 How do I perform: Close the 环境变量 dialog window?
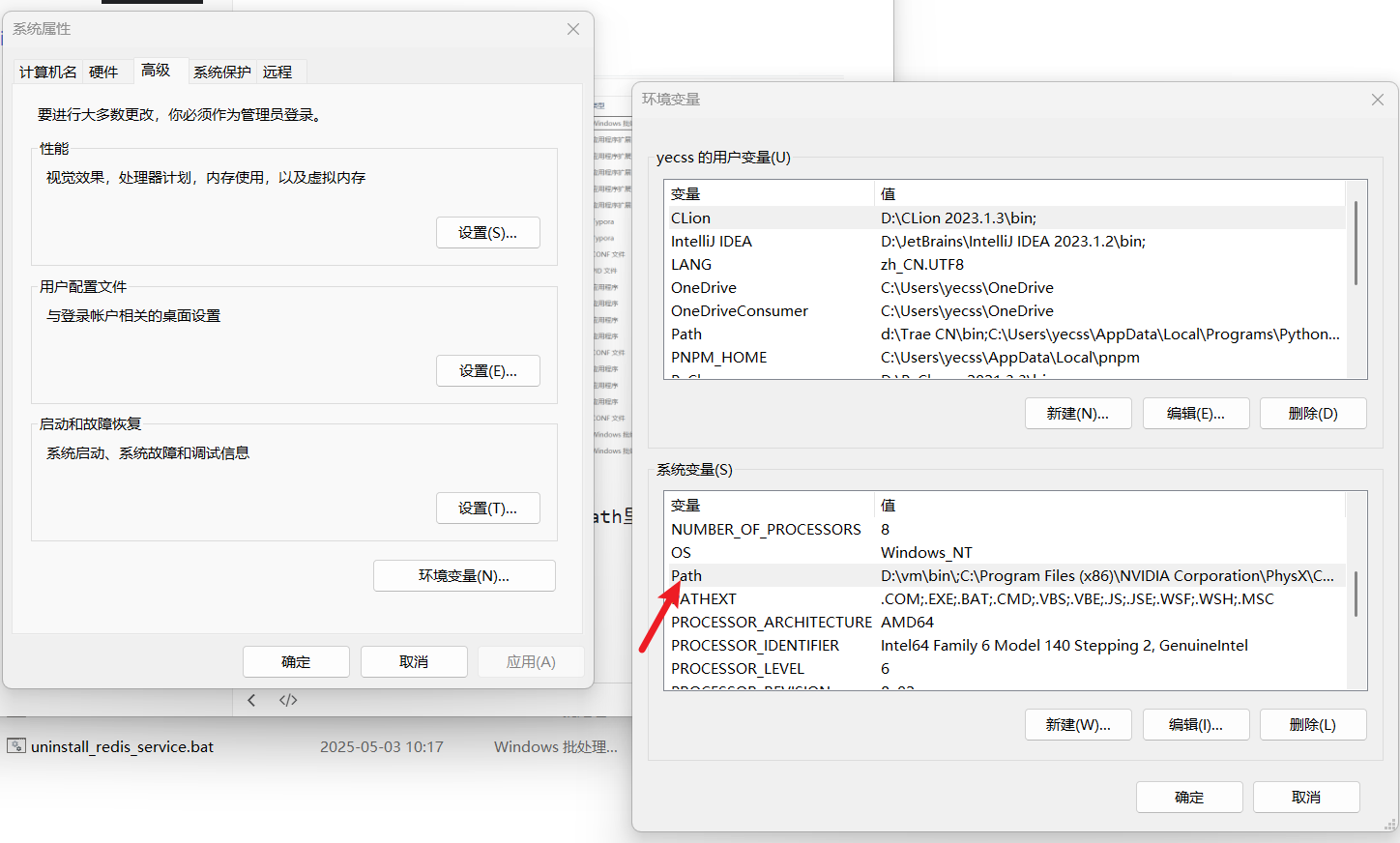point(1378,100)
